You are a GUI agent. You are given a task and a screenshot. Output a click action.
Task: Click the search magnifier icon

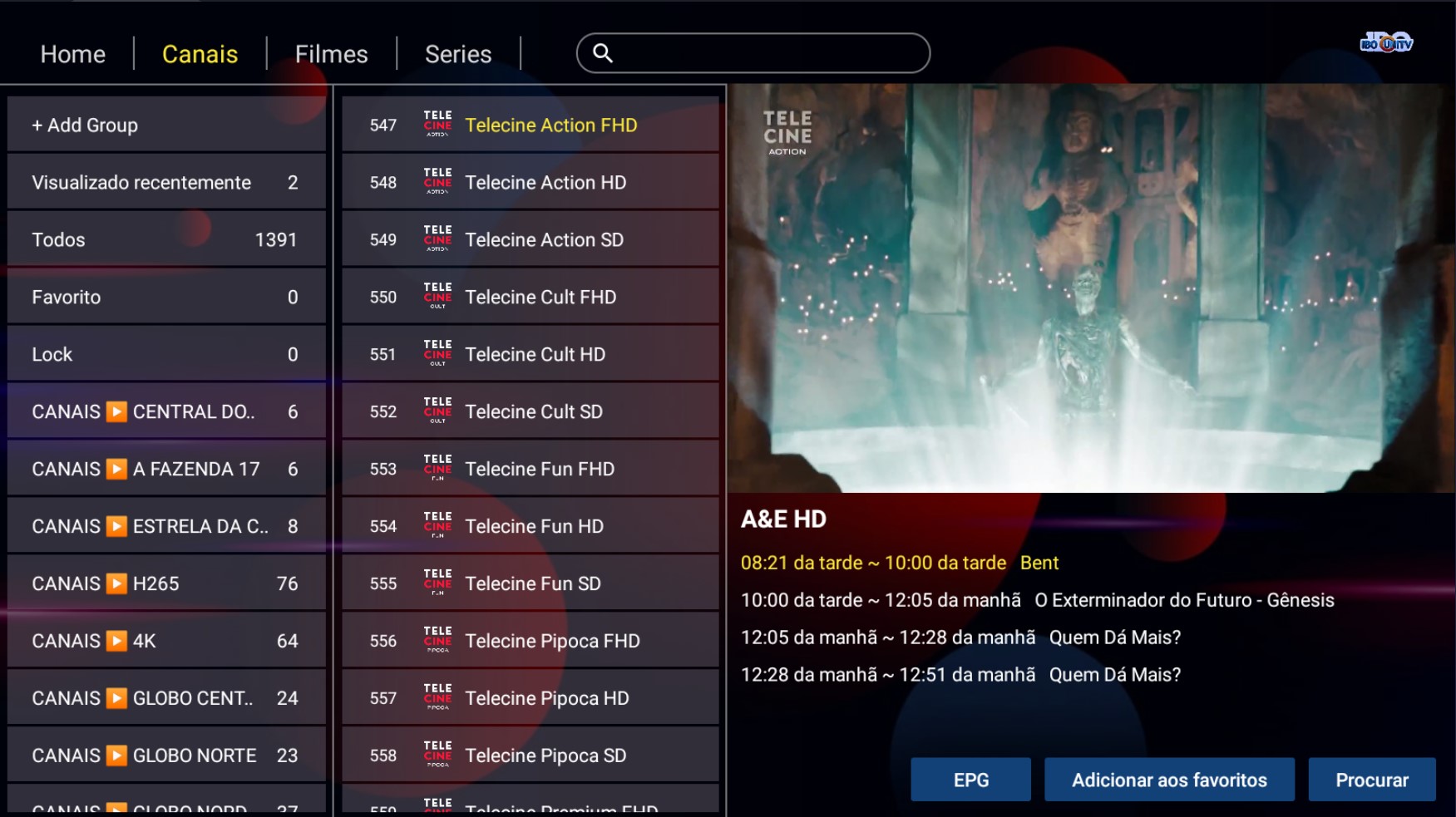[x=603, y=53]
